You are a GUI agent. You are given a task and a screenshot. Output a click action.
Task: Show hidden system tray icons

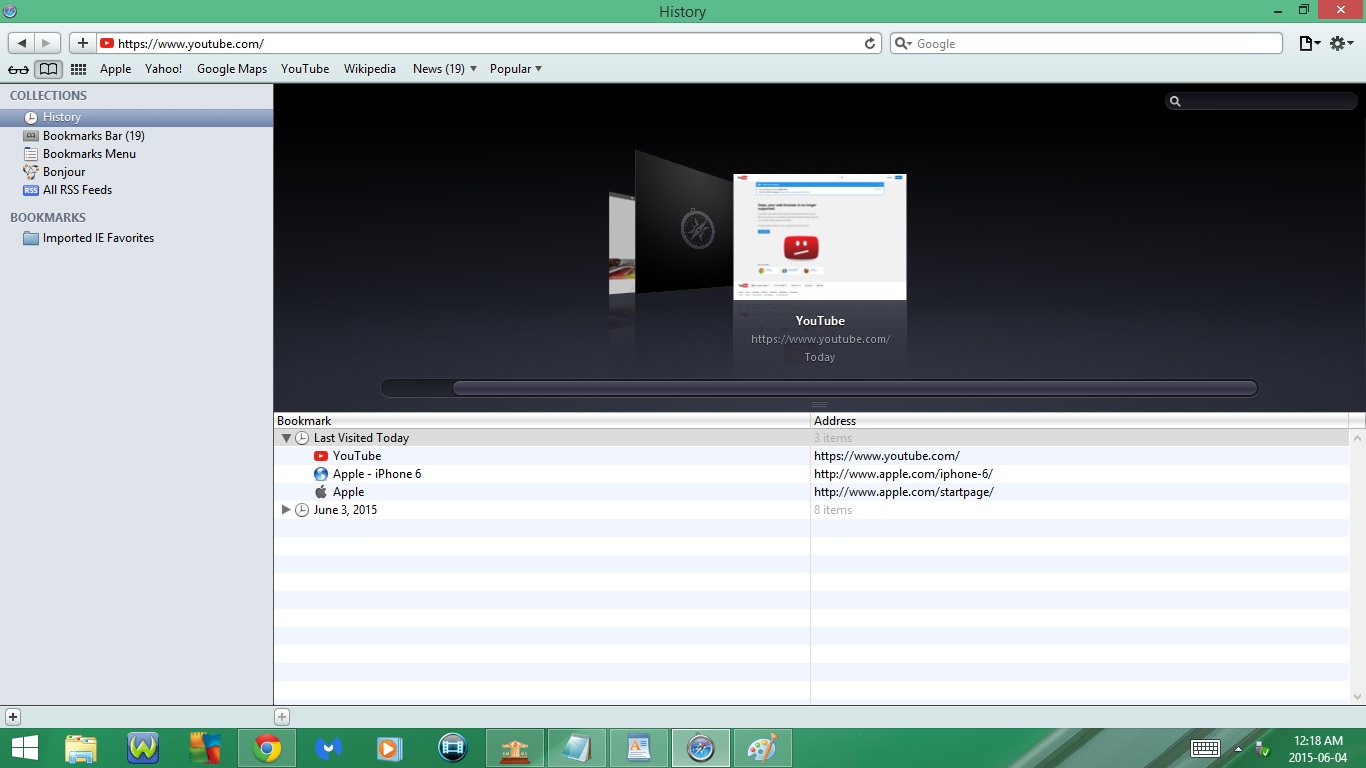tap(1238, 748)
